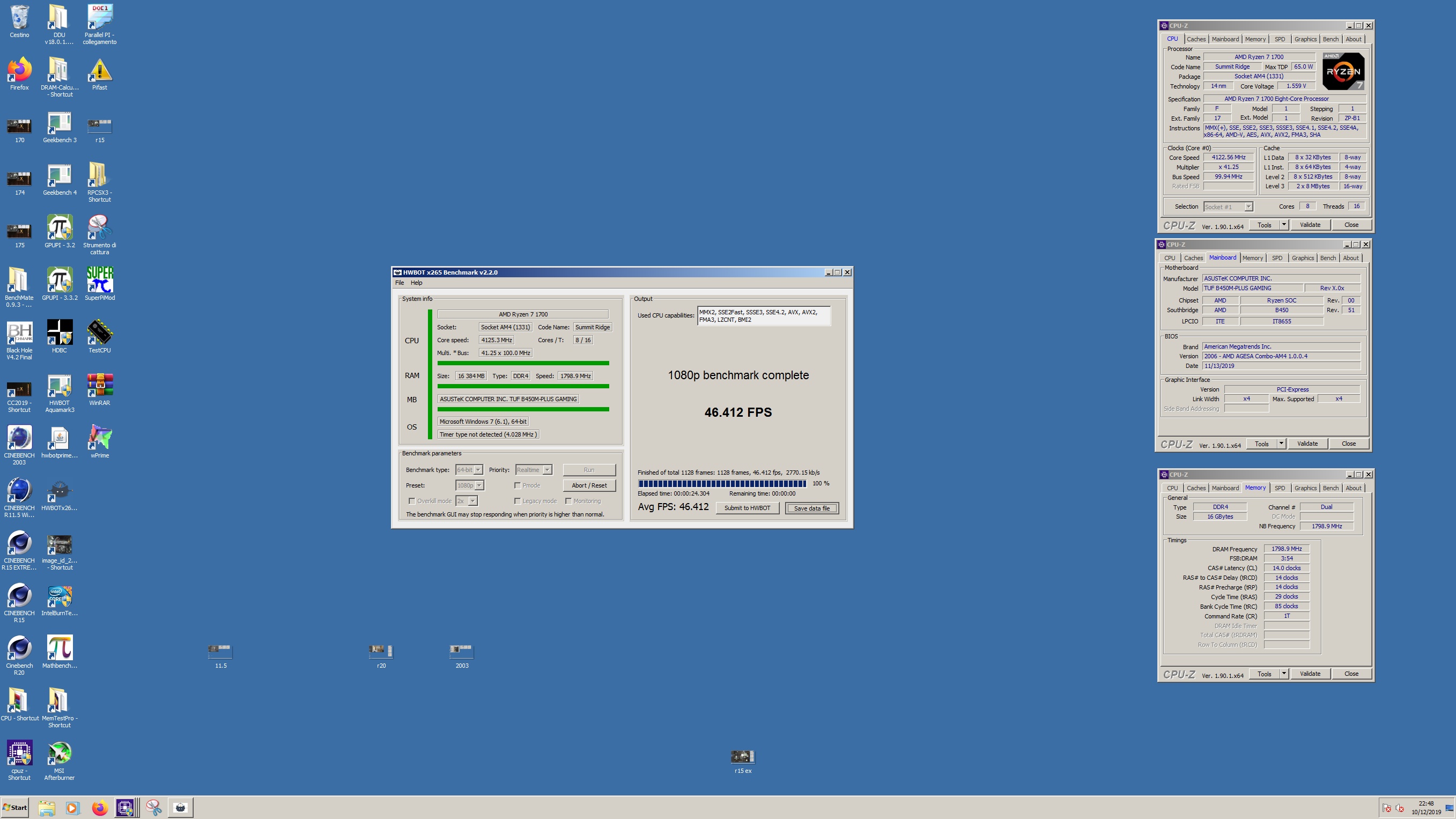The height and width of the screenshot is (819, 1456).
Task: Click Close in Memory CPU-Z window
Action: tap(1351, 674)
